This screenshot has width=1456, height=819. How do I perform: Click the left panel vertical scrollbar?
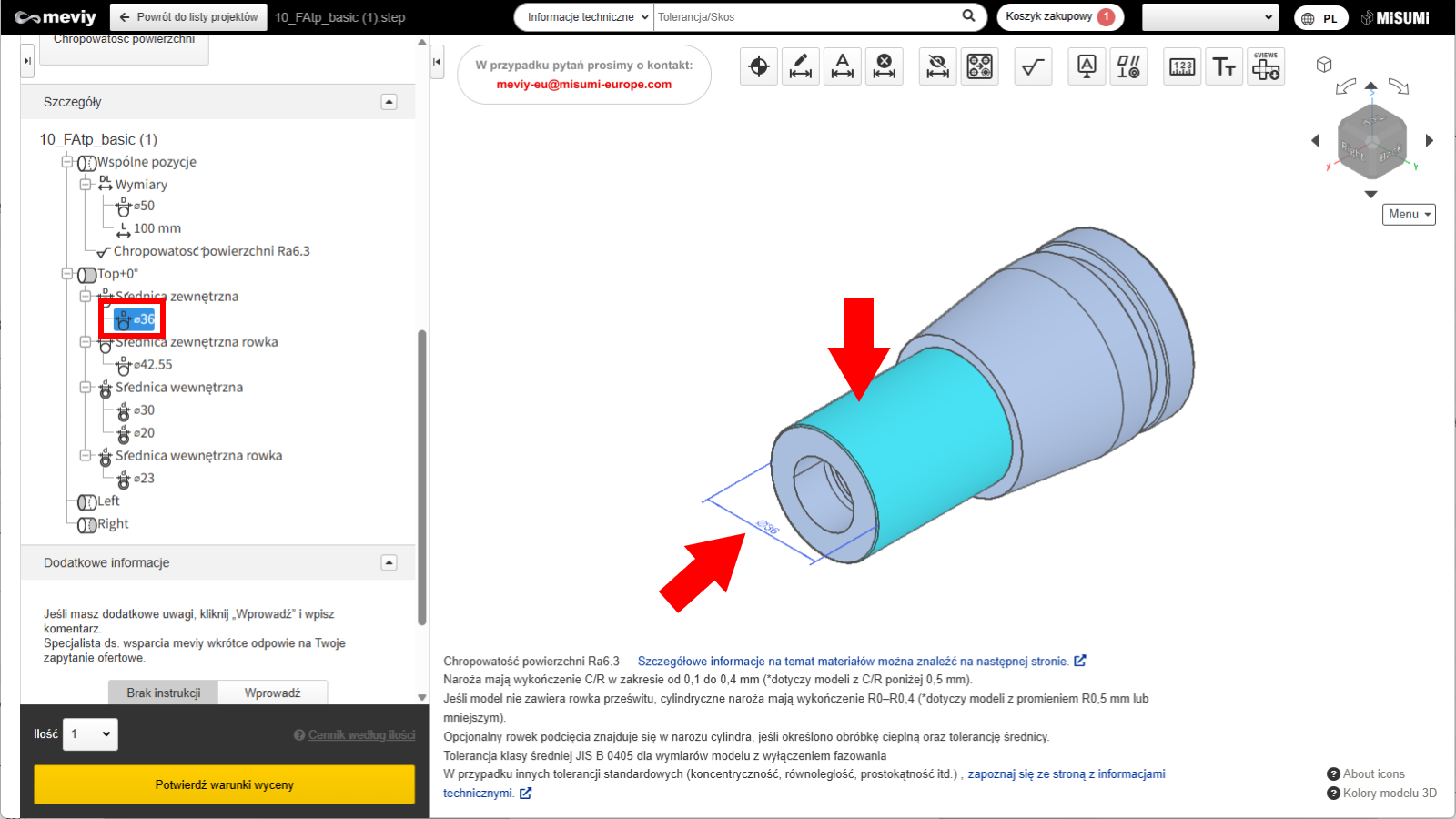(421, 477)
